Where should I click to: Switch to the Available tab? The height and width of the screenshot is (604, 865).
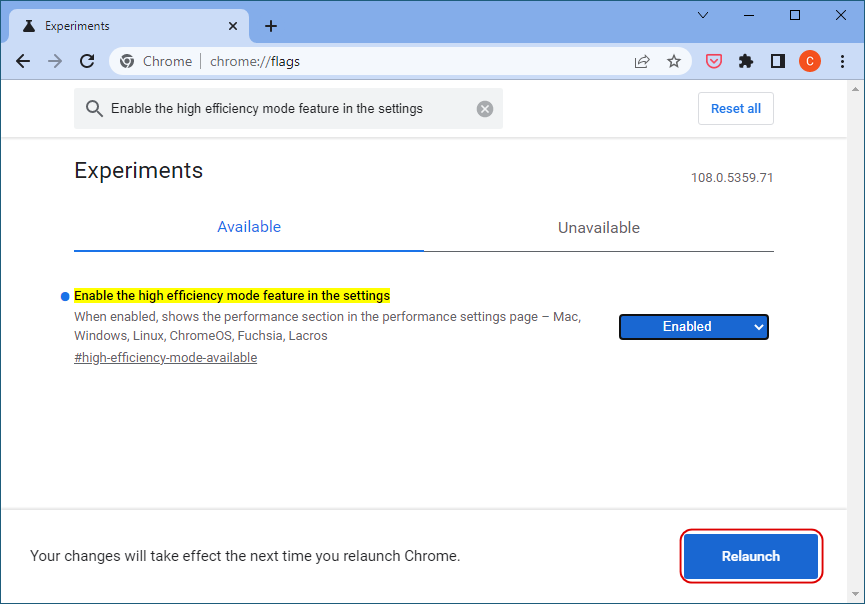(249, 227)
